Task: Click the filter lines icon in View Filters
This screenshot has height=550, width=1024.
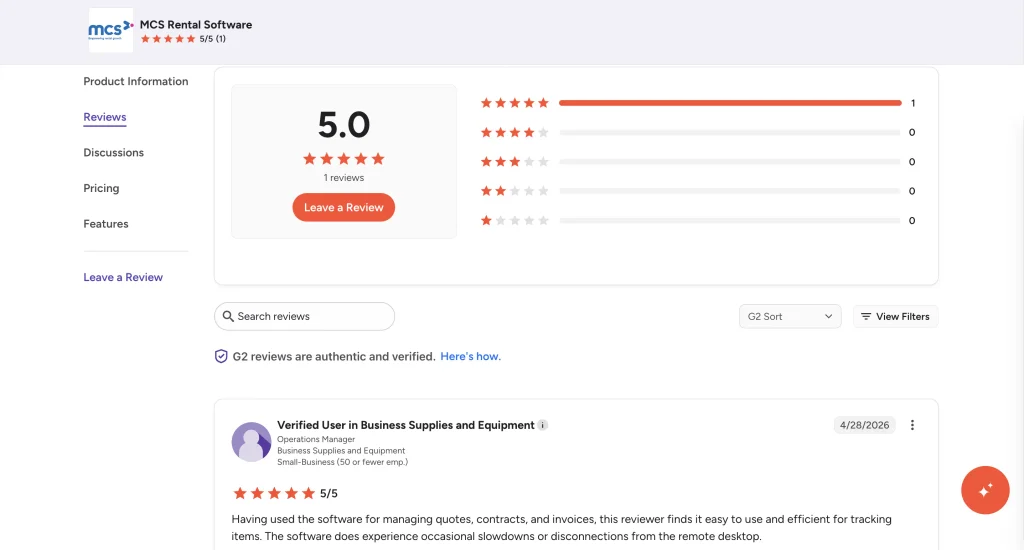Action: coord(866,316)
